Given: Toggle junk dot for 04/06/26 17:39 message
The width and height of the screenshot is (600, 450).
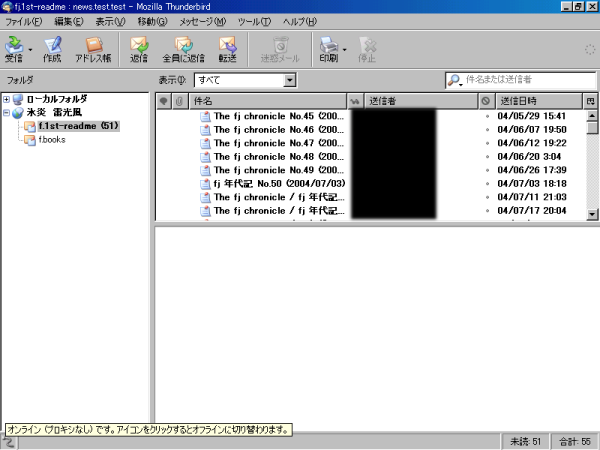Looking at the screenshot, I should click(x=487, y=170).
